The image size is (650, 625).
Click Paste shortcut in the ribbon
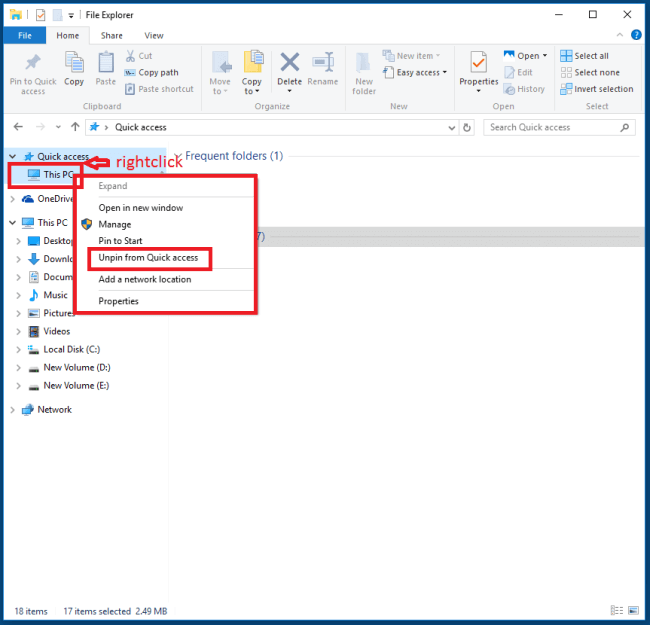[160, 89]
